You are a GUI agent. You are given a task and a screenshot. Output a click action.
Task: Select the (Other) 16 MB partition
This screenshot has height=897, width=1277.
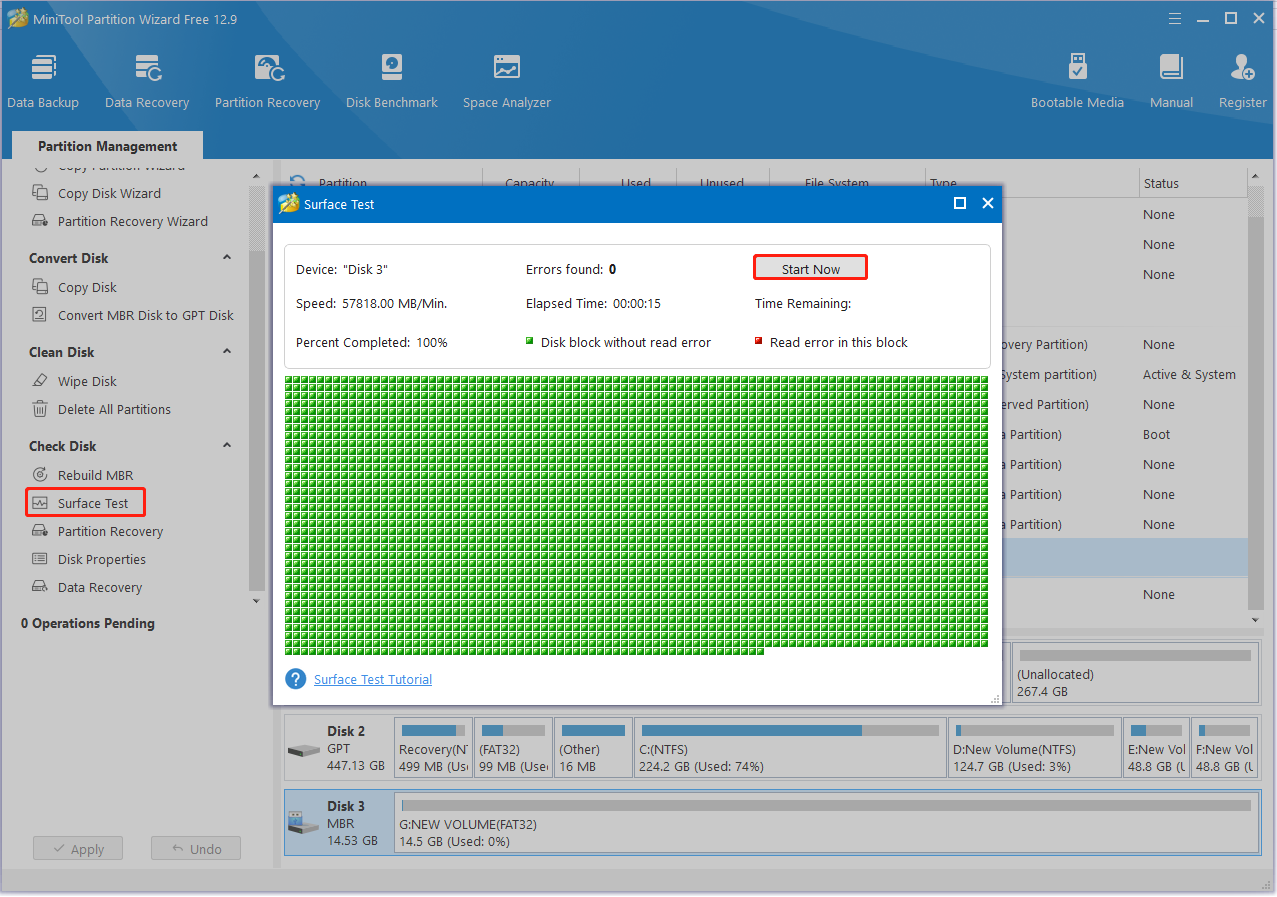[x=593, y=748]
